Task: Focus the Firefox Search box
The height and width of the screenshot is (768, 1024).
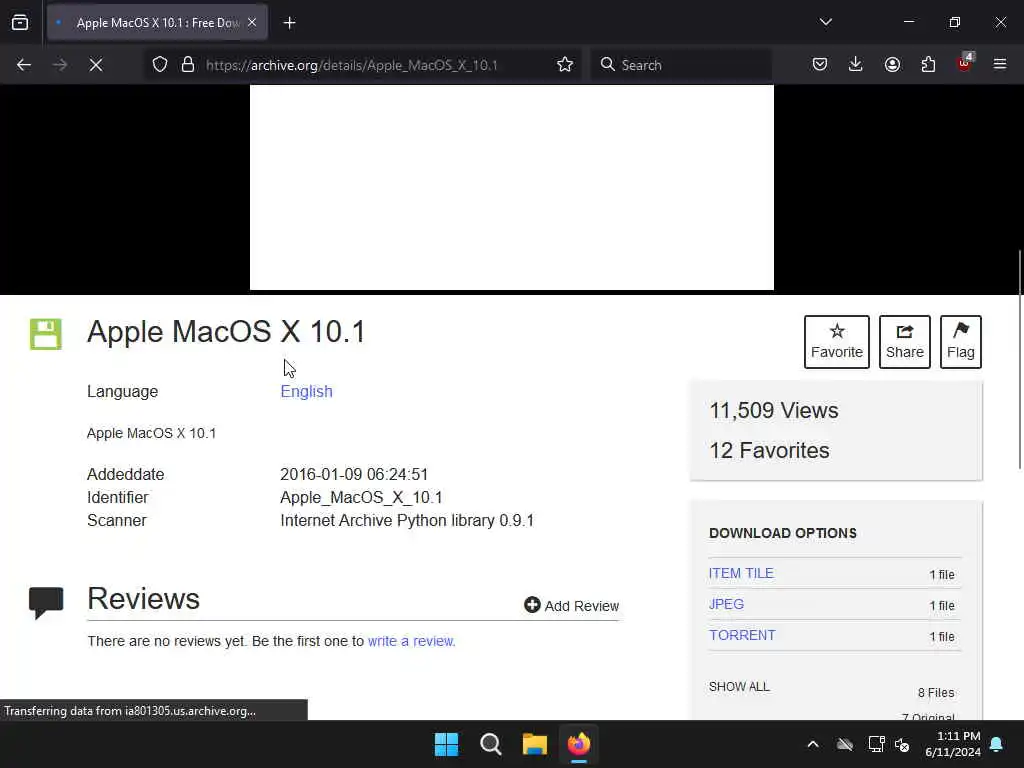Action: 681,65
